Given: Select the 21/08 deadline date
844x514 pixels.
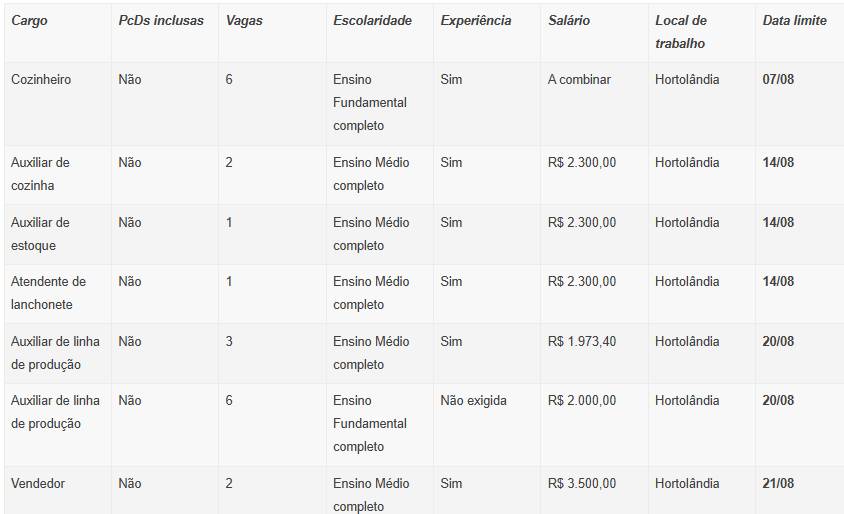Looking at the screenshot, I should click(x=778, y=483).
